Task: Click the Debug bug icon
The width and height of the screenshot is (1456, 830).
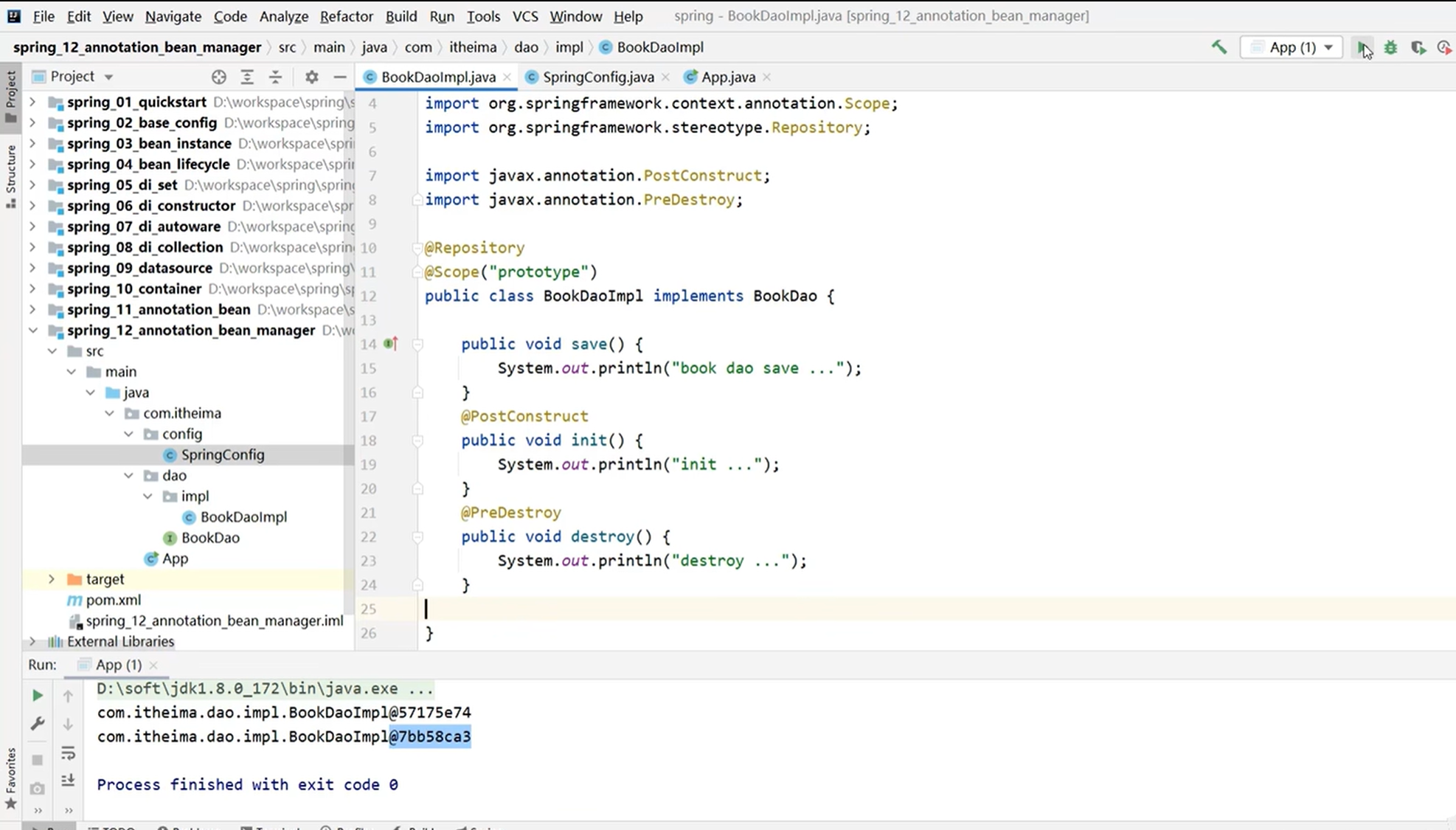Action: tap(1390, 47)
